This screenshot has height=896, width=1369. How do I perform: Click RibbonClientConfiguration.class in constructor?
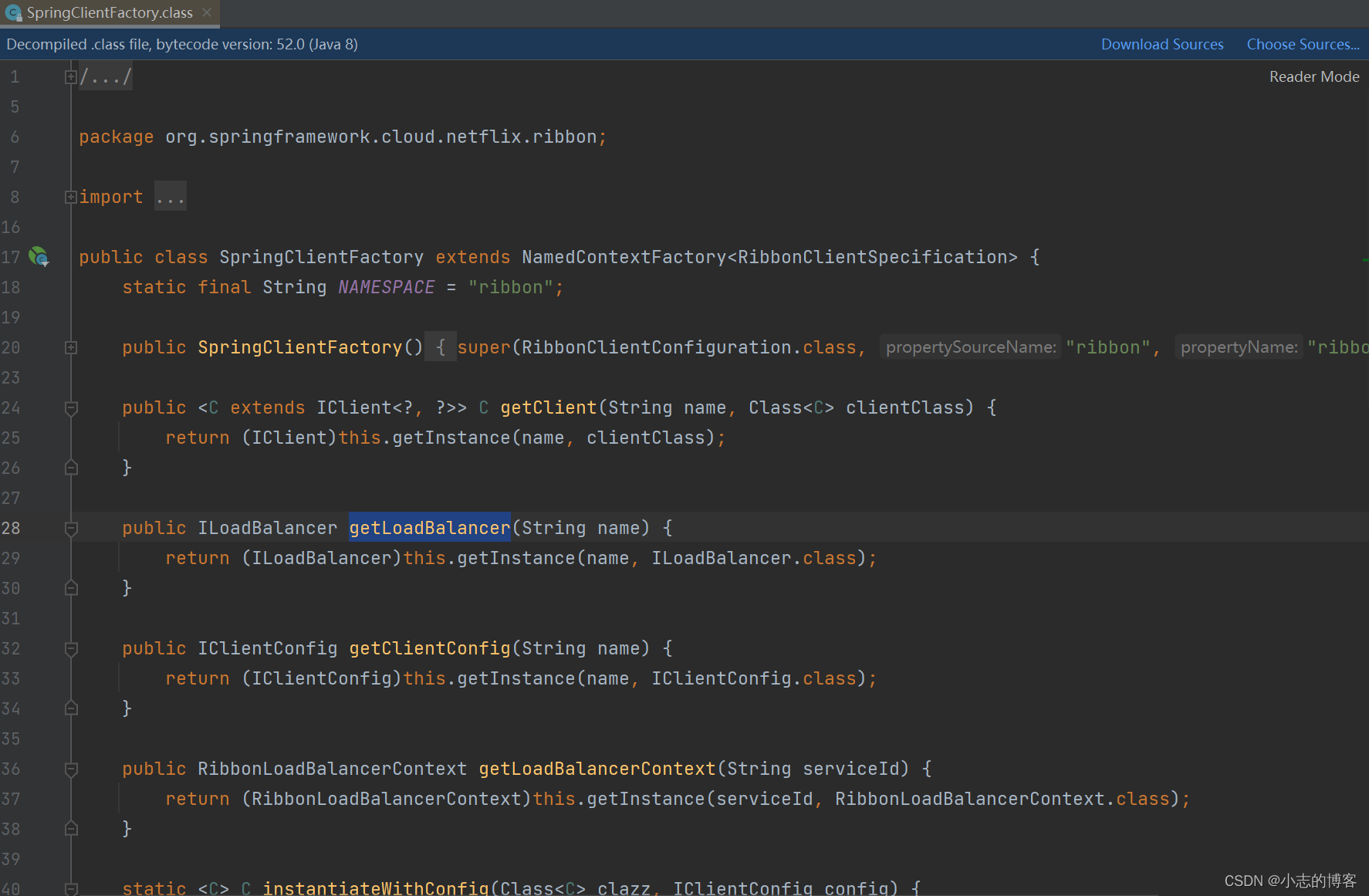689,347
